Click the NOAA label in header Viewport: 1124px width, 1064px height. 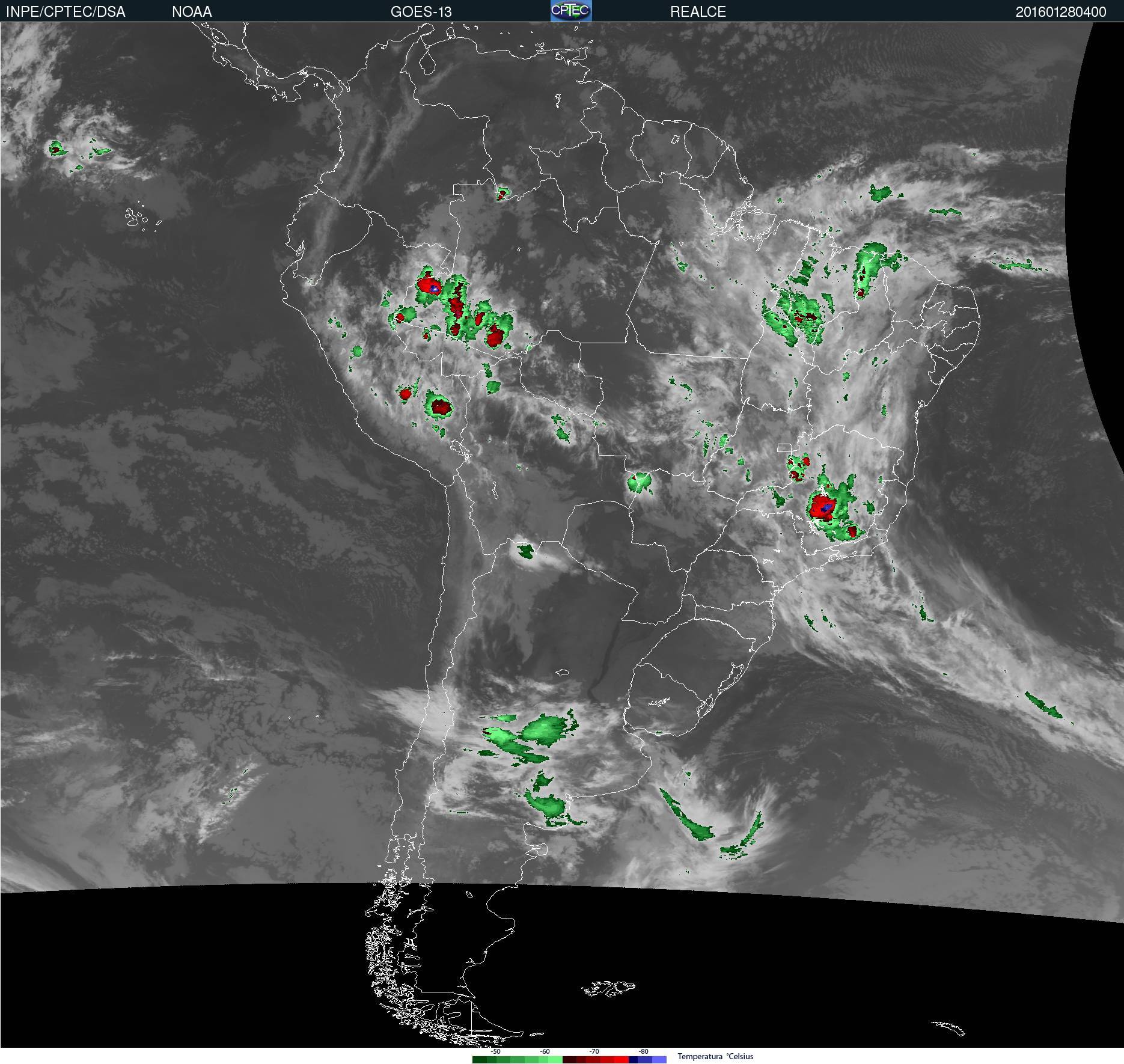click(x=192, y=11)
